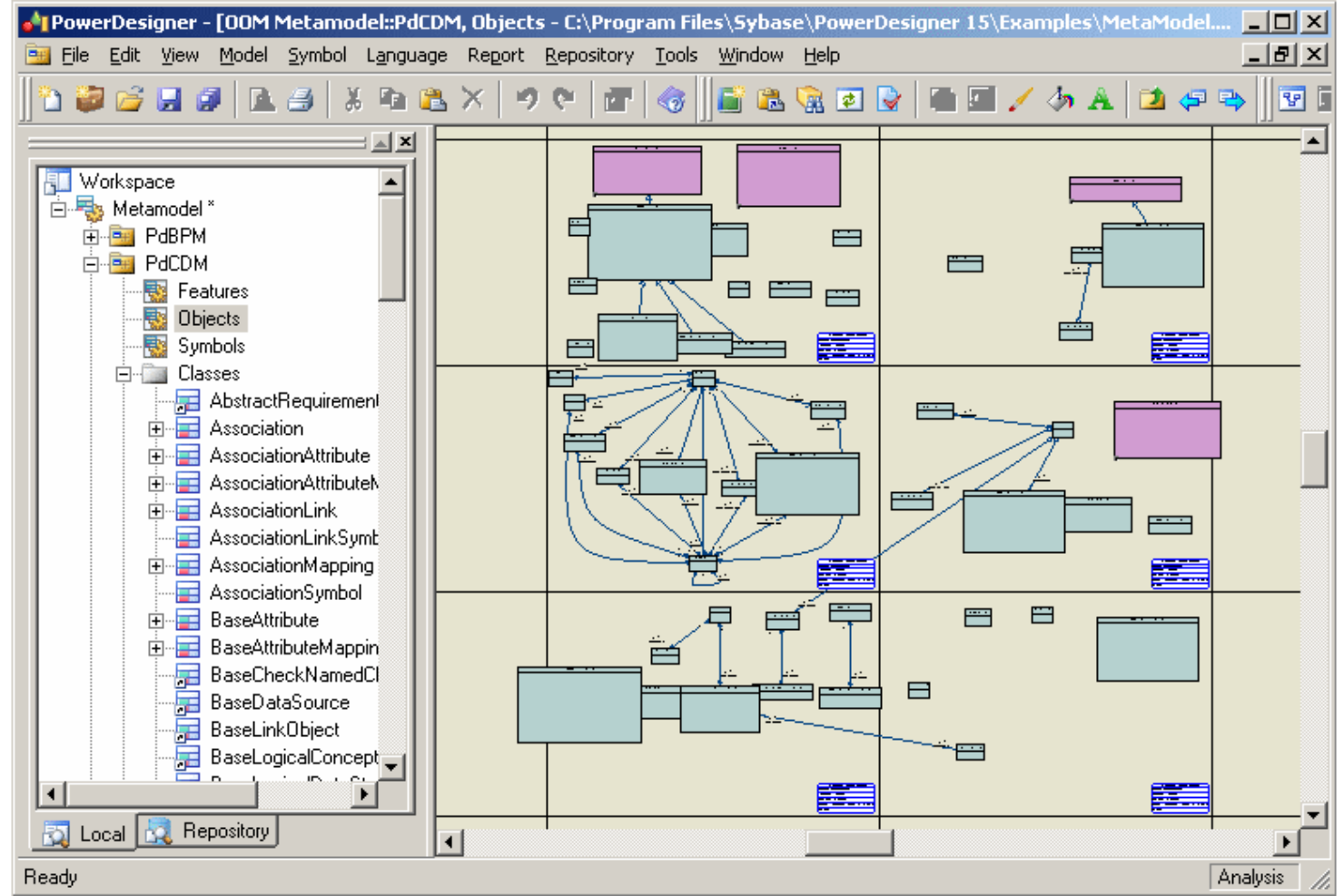Viewport: 1344px width, 896px height.
Task: Open a model with the Open folder icon
Action: pyautogui.click(x=132, y=101)
